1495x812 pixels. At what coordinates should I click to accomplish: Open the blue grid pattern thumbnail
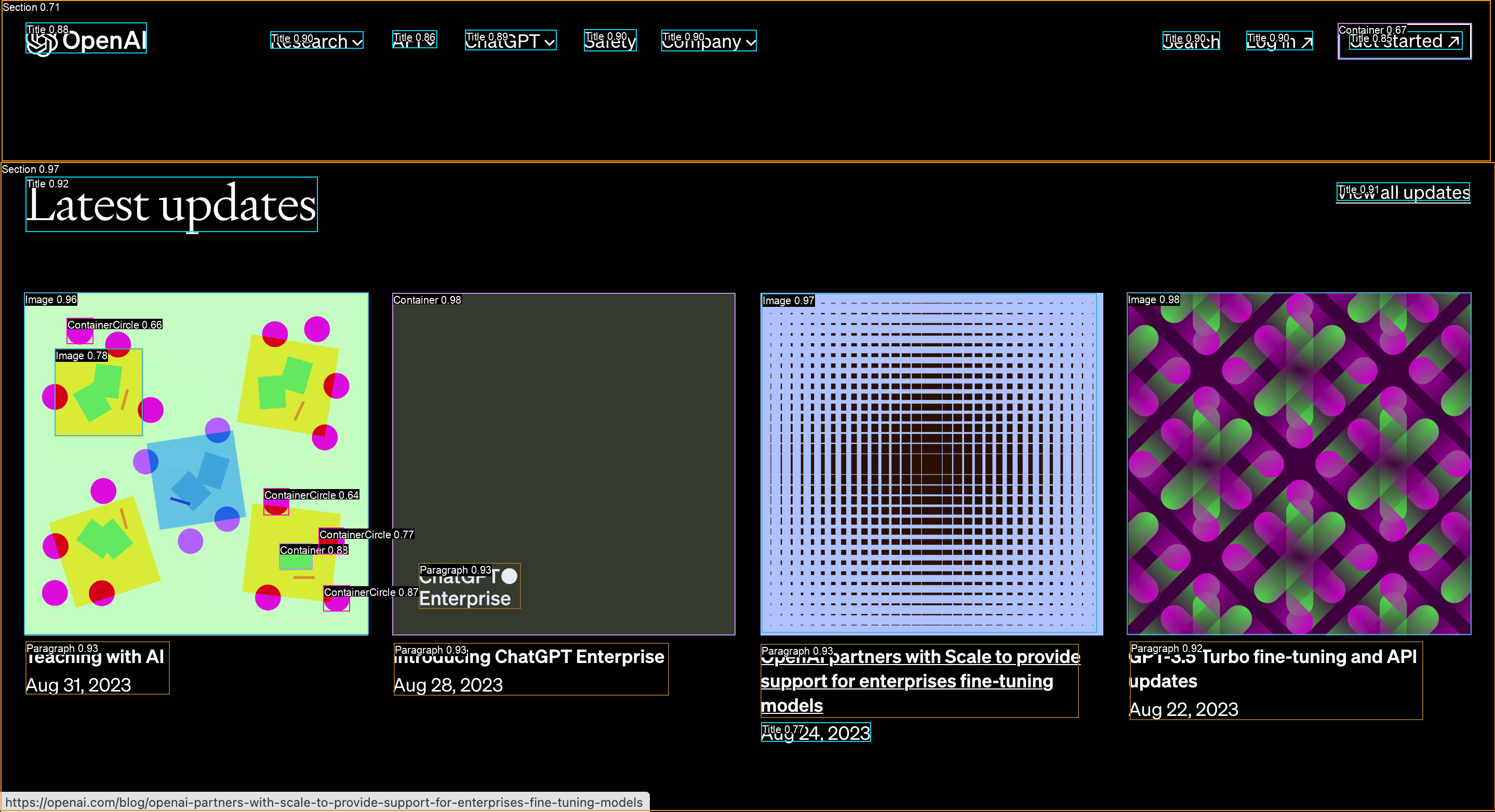point(931,464)
